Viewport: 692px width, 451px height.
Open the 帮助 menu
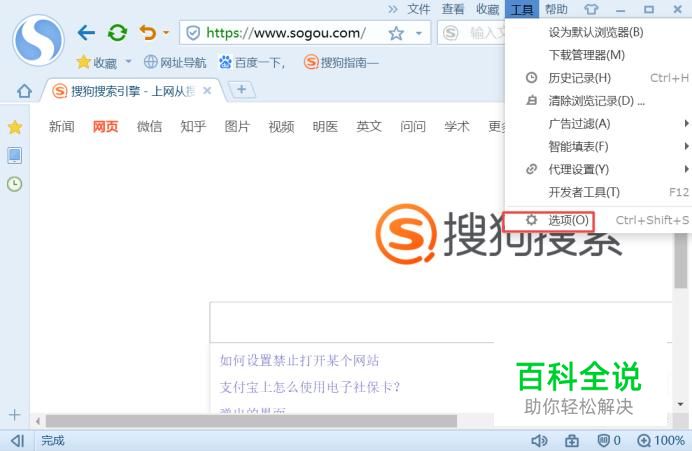(x=556, y=9)
